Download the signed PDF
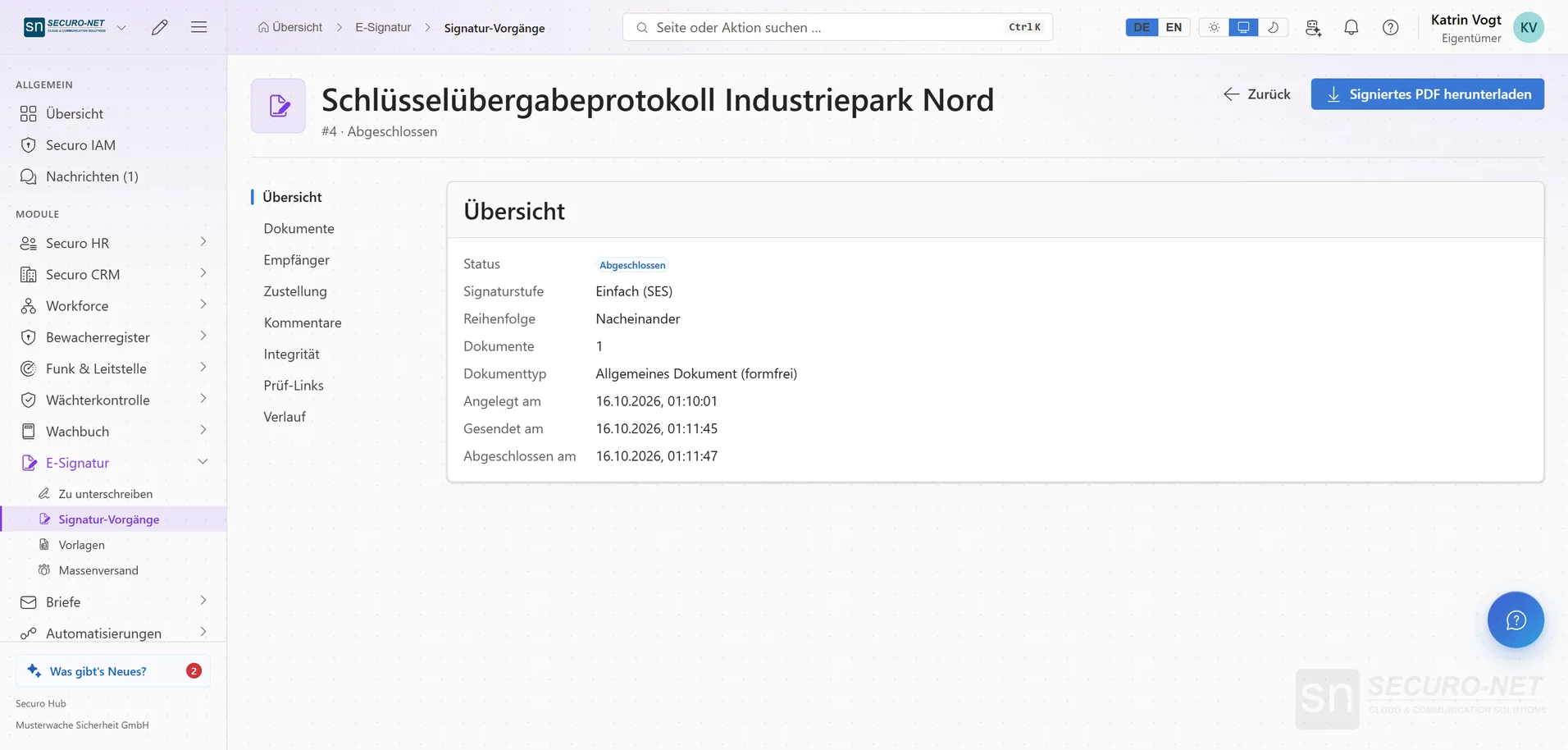Screen dimensions: 1568x750 pyautogui.click(x=1427, y=94)
